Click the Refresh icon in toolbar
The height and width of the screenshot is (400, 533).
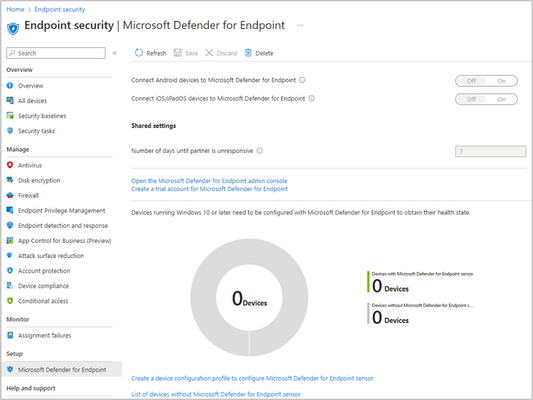[x=139, y=53]
